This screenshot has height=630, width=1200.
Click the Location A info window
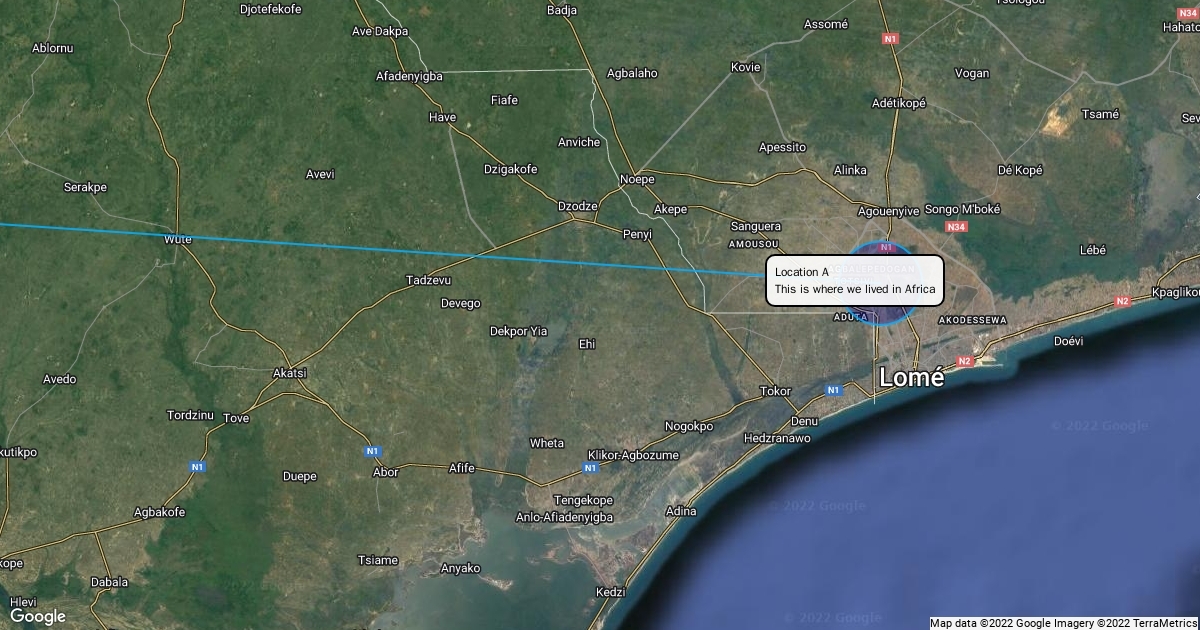(x=855, y=280)
